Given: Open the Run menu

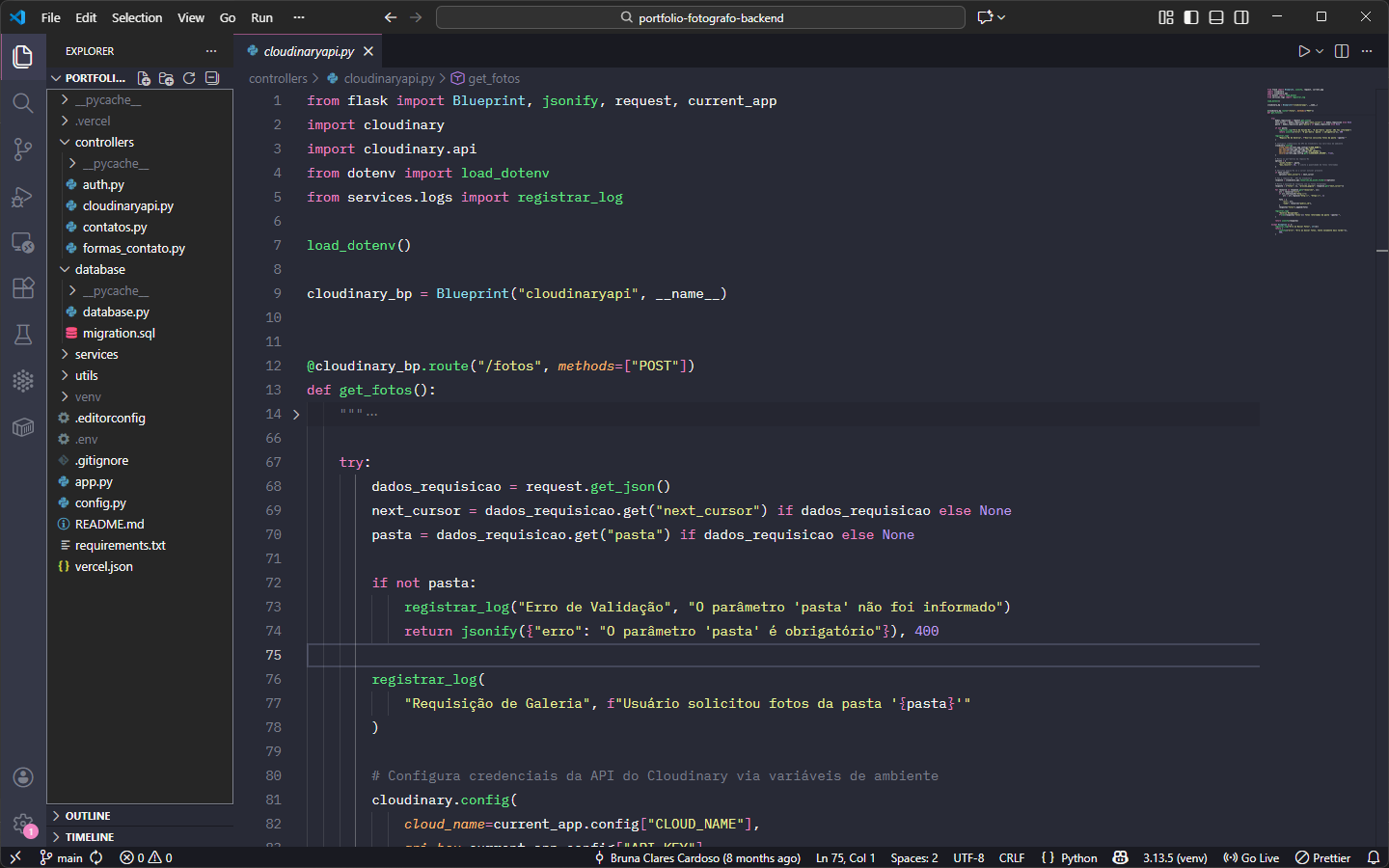Looking at the screenshot, I should 261,17.
